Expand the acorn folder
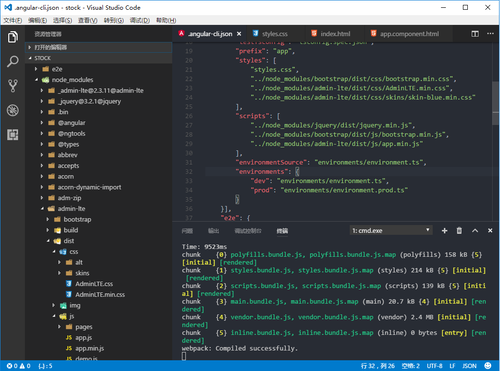 99,176
